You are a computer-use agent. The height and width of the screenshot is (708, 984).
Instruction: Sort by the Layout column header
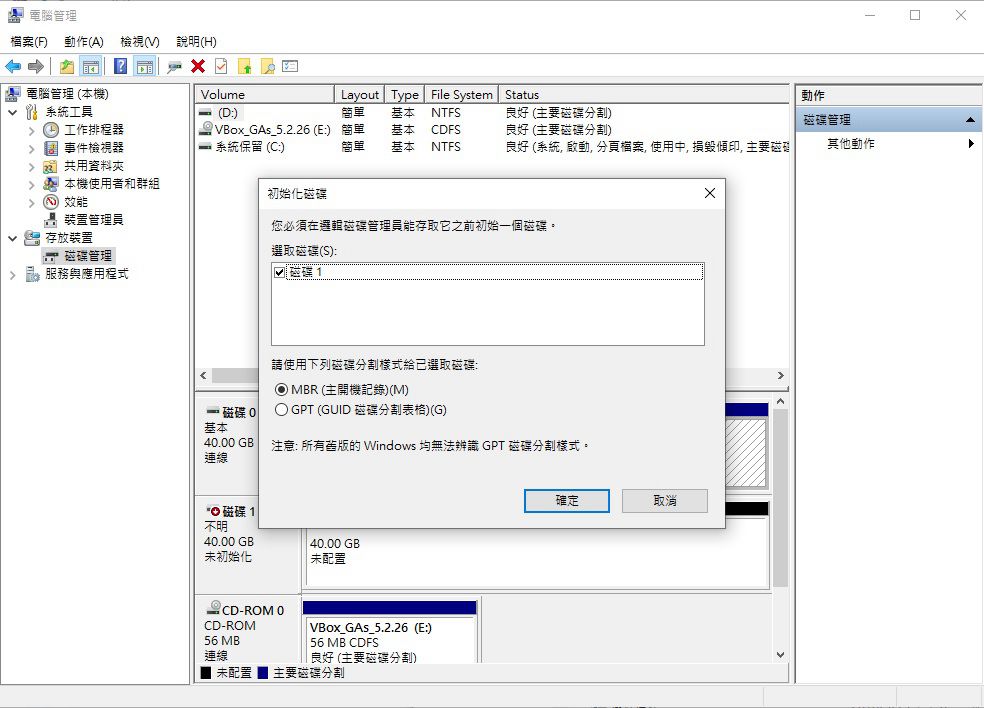tap(360, 95)
